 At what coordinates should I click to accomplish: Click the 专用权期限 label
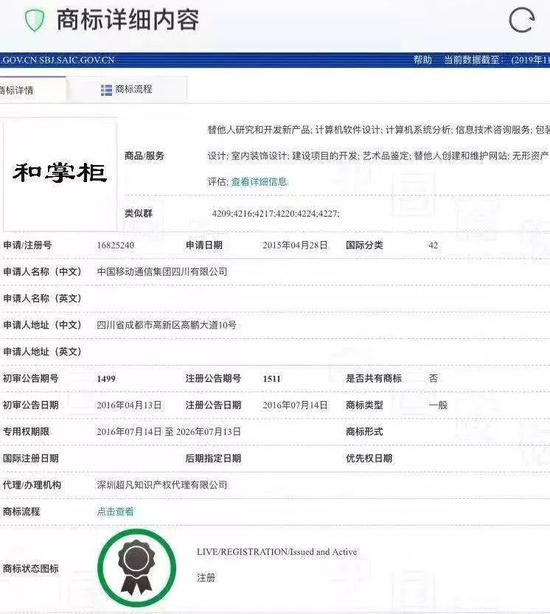[26, 432]
